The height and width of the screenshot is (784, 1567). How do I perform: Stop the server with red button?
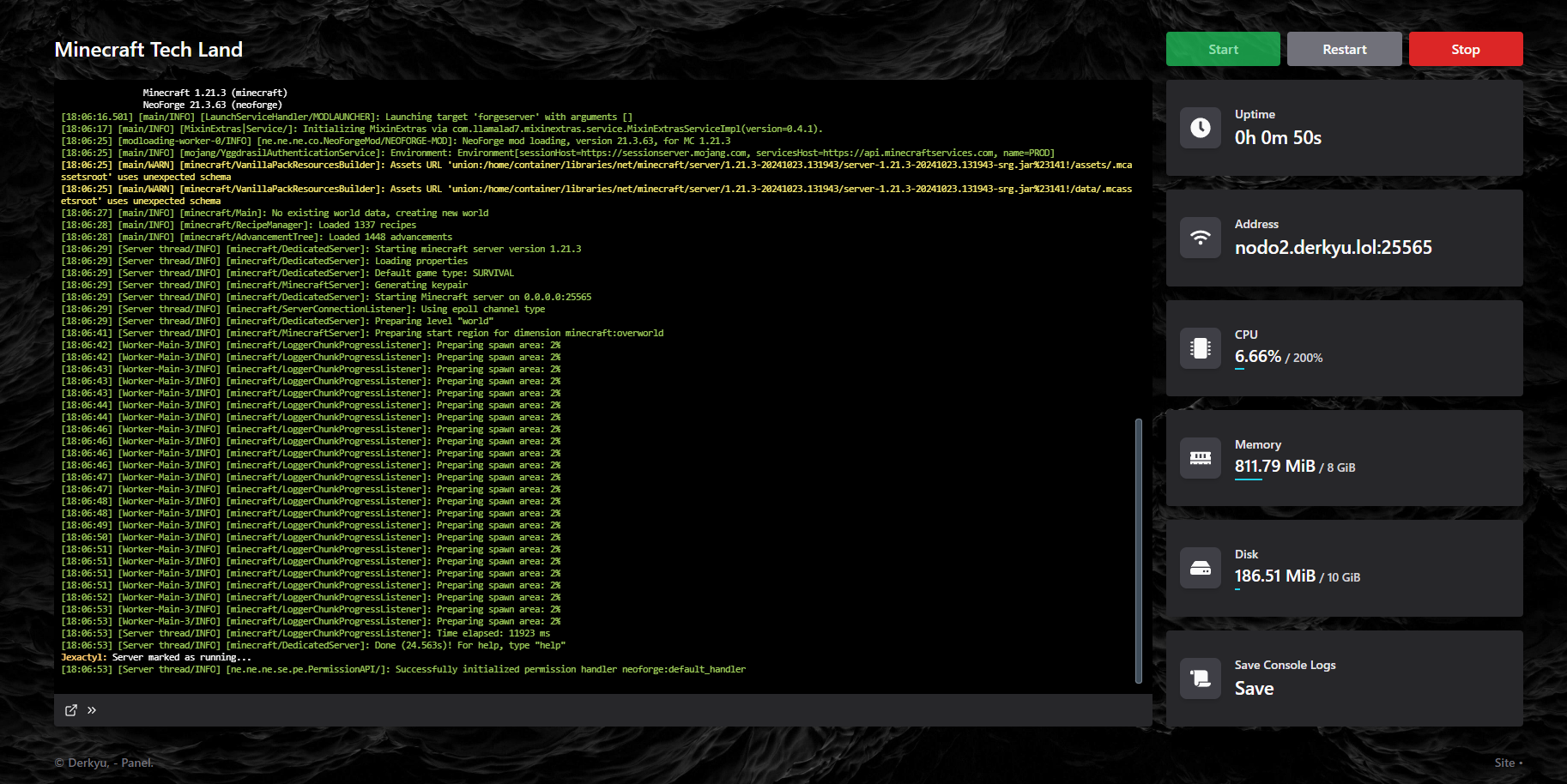click(x=1466, y=49)
